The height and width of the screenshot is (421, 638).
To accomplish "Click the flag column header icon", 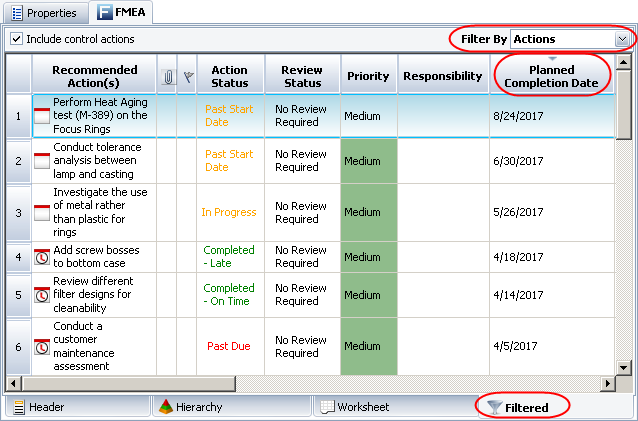I will (186, 76).
